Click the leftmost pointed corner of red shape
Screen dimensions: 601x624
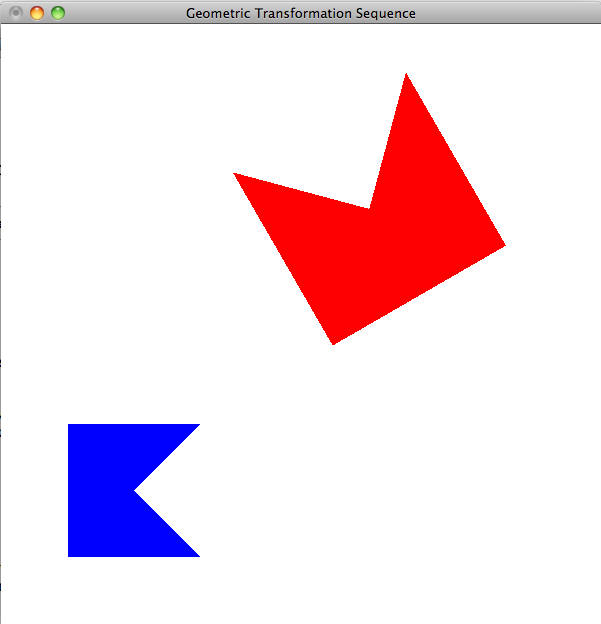(x=236, y=175)
